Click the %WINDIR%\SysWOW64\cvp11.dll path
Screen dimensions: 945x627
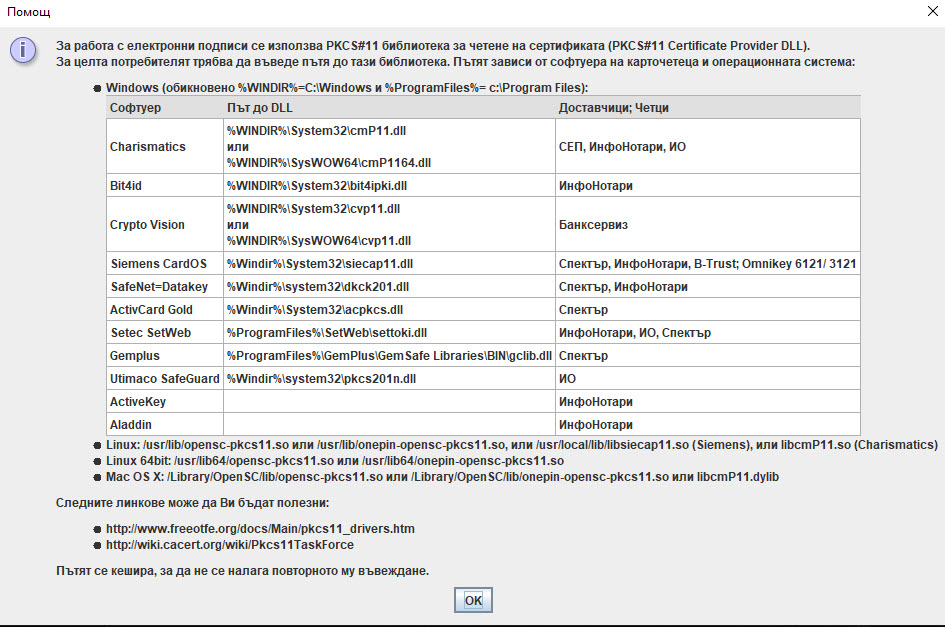[319, 241]
